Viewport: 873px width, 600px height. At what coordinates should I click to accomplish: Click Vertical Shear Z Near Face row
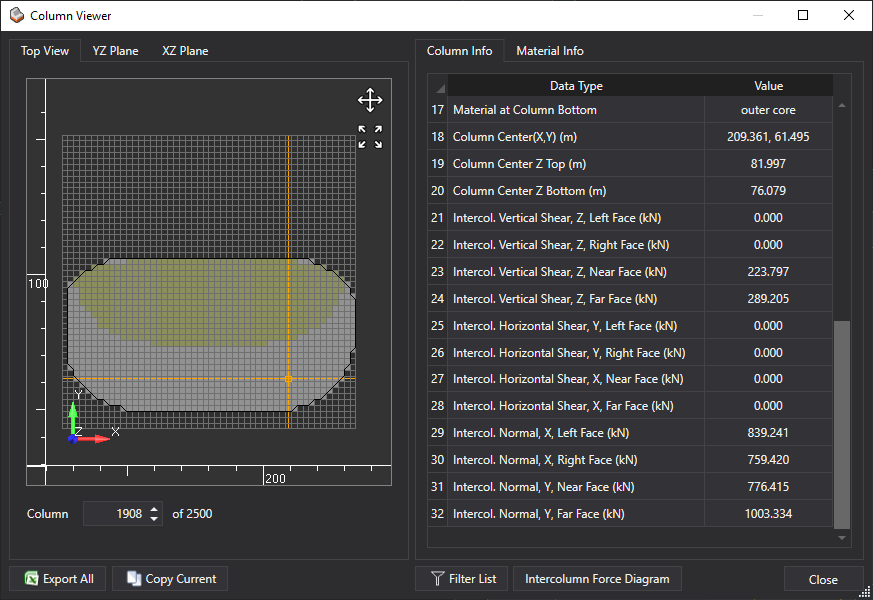(x=630, y=272)
